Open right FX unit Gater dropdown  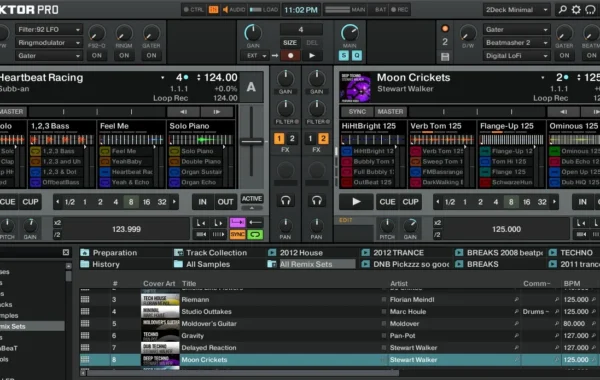pyautogui.click(x=516, y=29)
